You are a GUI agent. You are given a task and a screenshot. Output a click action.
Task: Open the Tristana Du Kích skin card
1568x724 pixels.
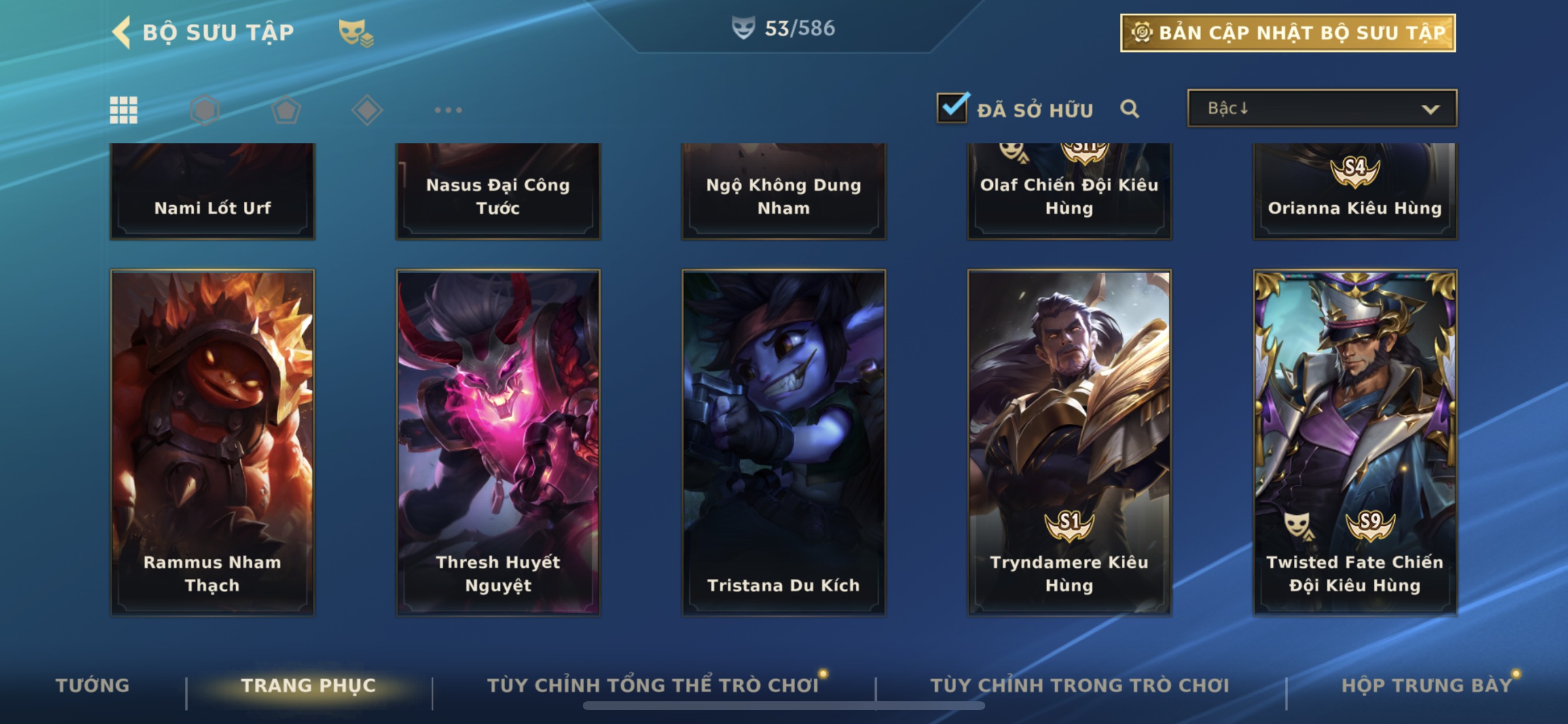click(783, 442)
